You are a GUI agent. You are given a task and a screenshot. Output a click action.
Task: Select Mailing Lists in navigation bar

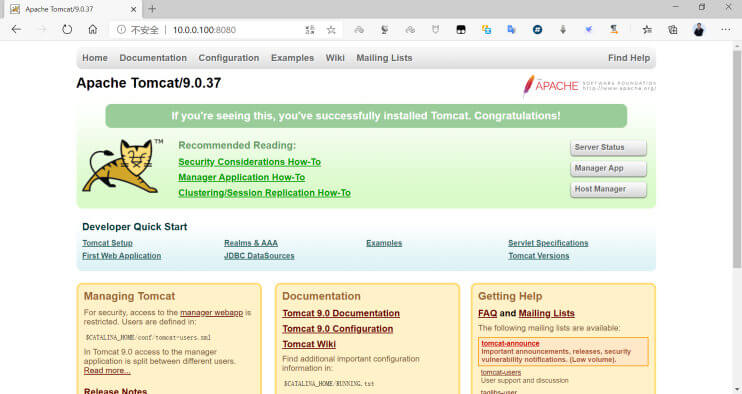click(384, 58)
